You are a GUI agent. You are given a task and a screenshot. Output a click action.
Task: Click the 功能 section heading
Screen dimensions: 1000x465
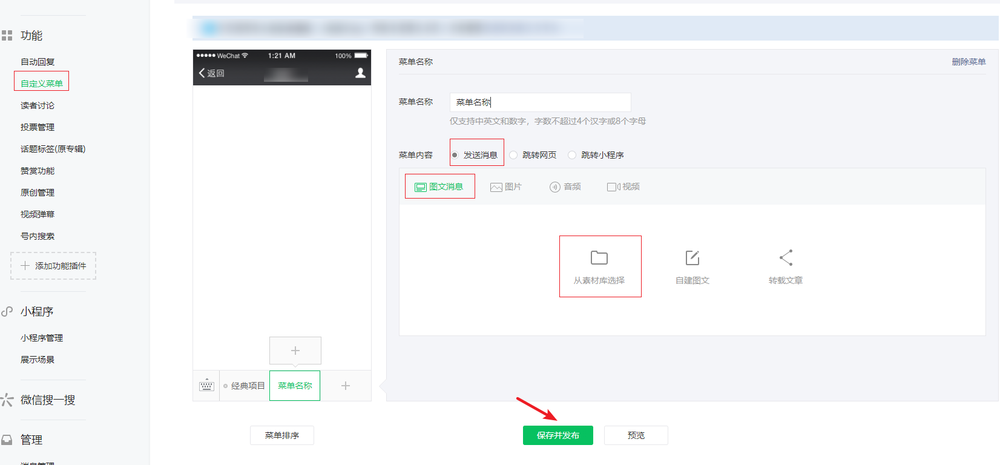[31, 36]
